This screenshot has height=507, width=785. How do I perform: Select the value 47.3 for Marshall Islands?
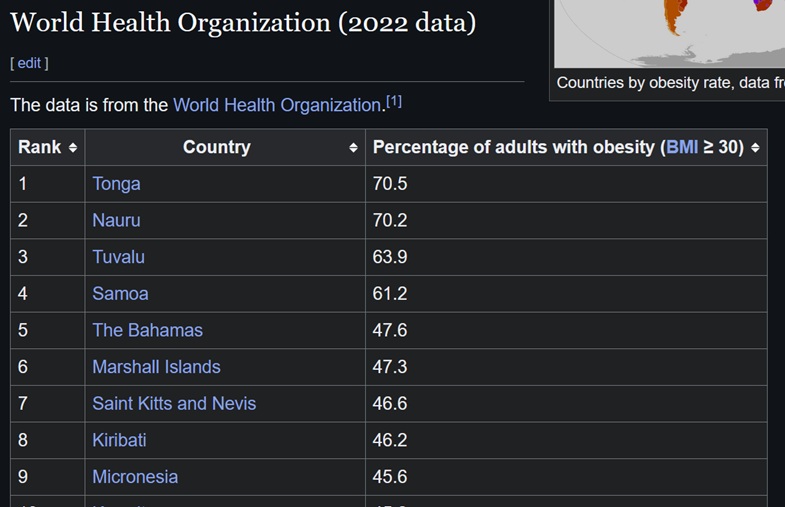pyautogui.click(x=390, y=367)
